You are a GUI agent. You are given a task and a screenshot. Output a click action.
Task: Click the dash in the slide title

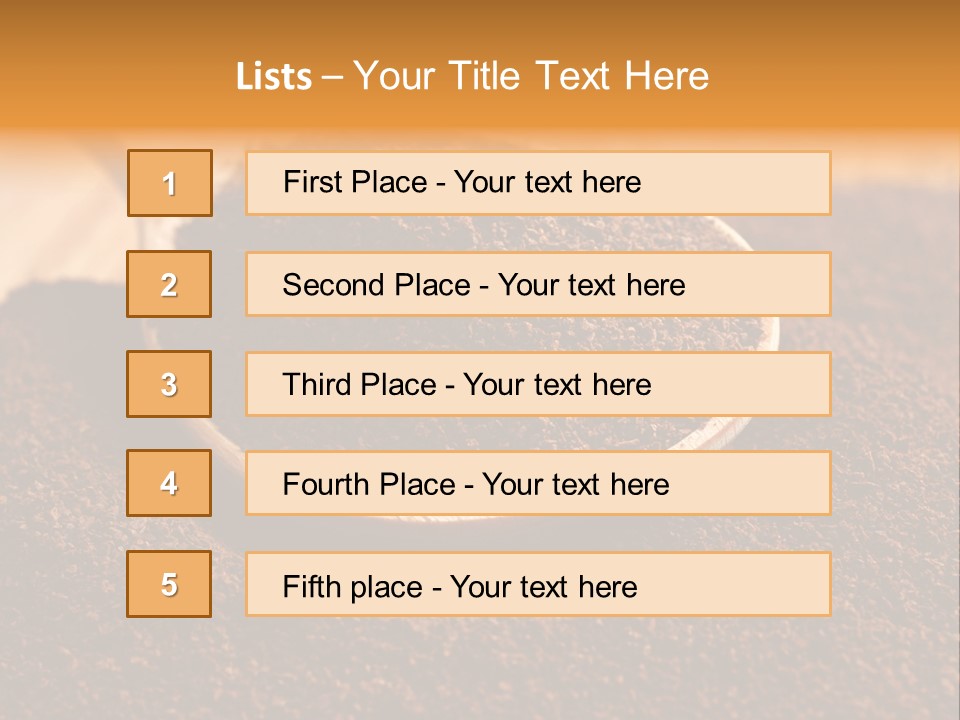click(333, 77)
